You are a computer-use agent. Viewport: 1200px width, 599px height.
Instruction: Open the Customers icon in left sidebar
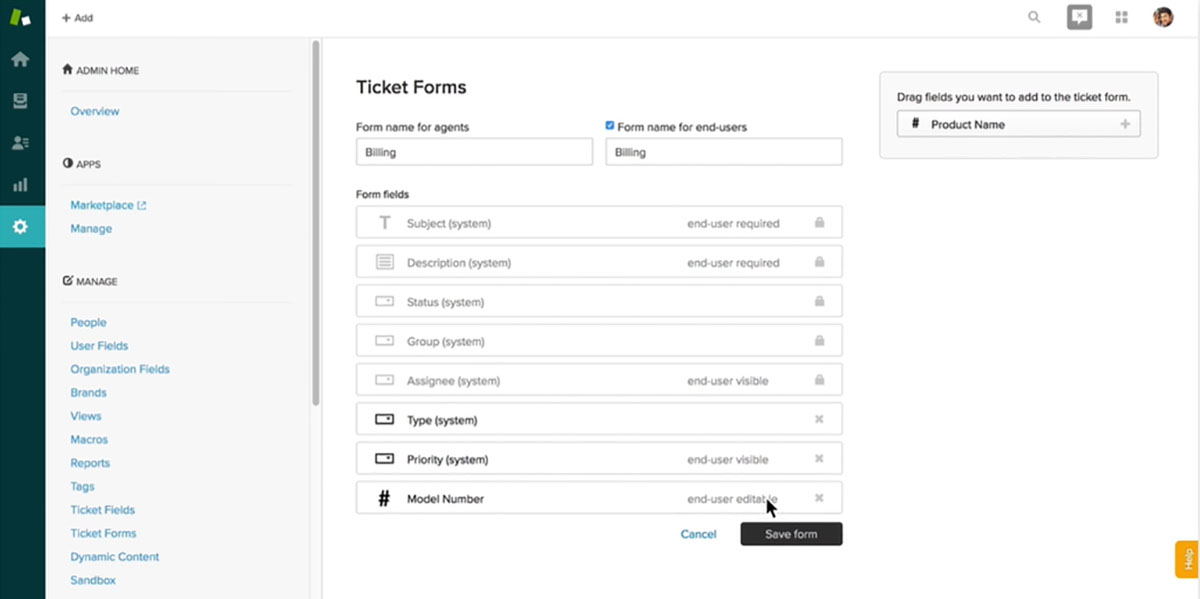[x=20, y=143]
